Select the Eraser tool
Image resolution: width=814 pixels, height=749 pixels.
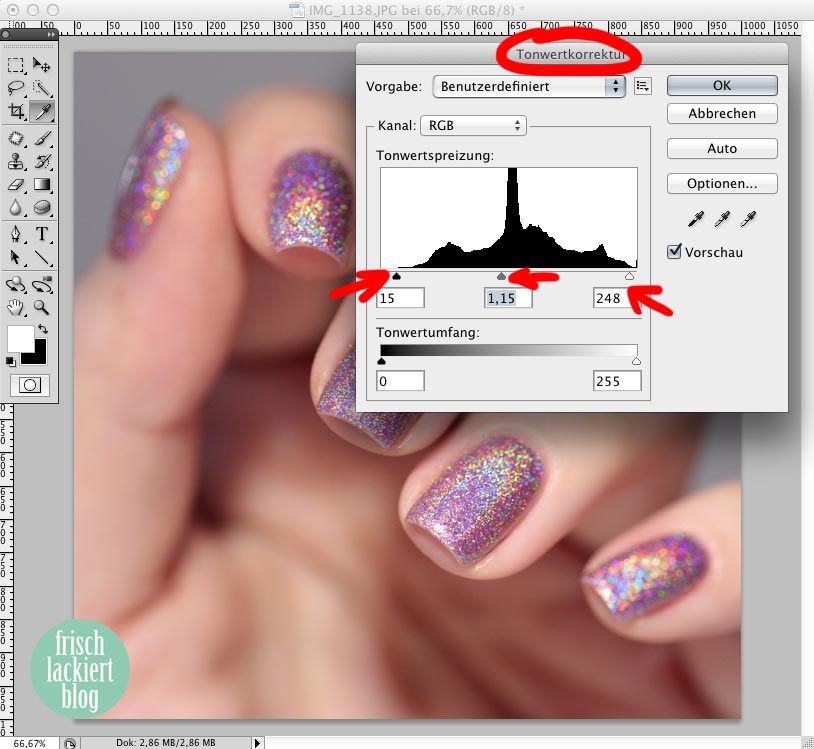coord(16,184)
